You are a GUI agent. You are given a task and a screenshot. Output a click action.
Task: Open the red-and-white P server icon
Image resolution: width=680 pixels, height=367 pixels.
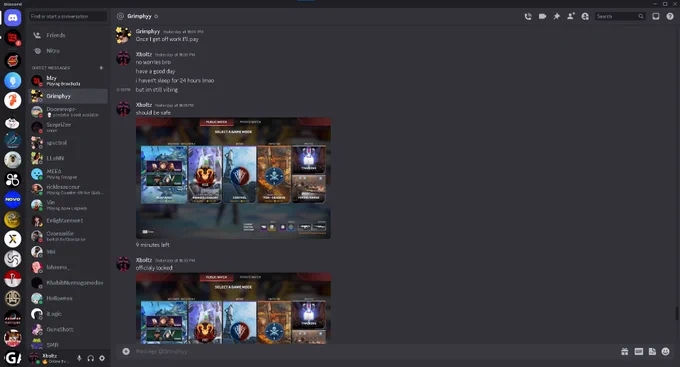coord(13,279)
